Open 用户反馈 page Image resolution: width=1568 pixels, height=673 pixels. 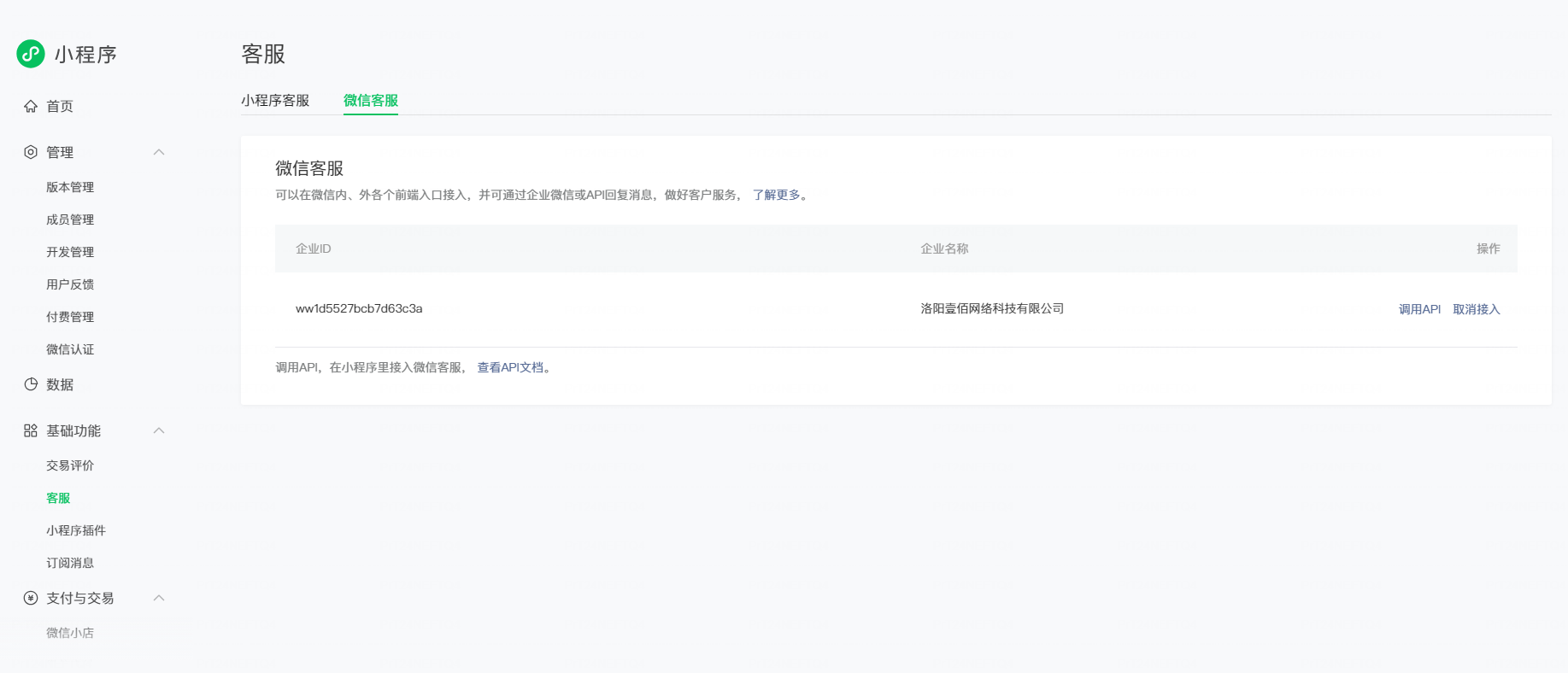click(70, 284)
